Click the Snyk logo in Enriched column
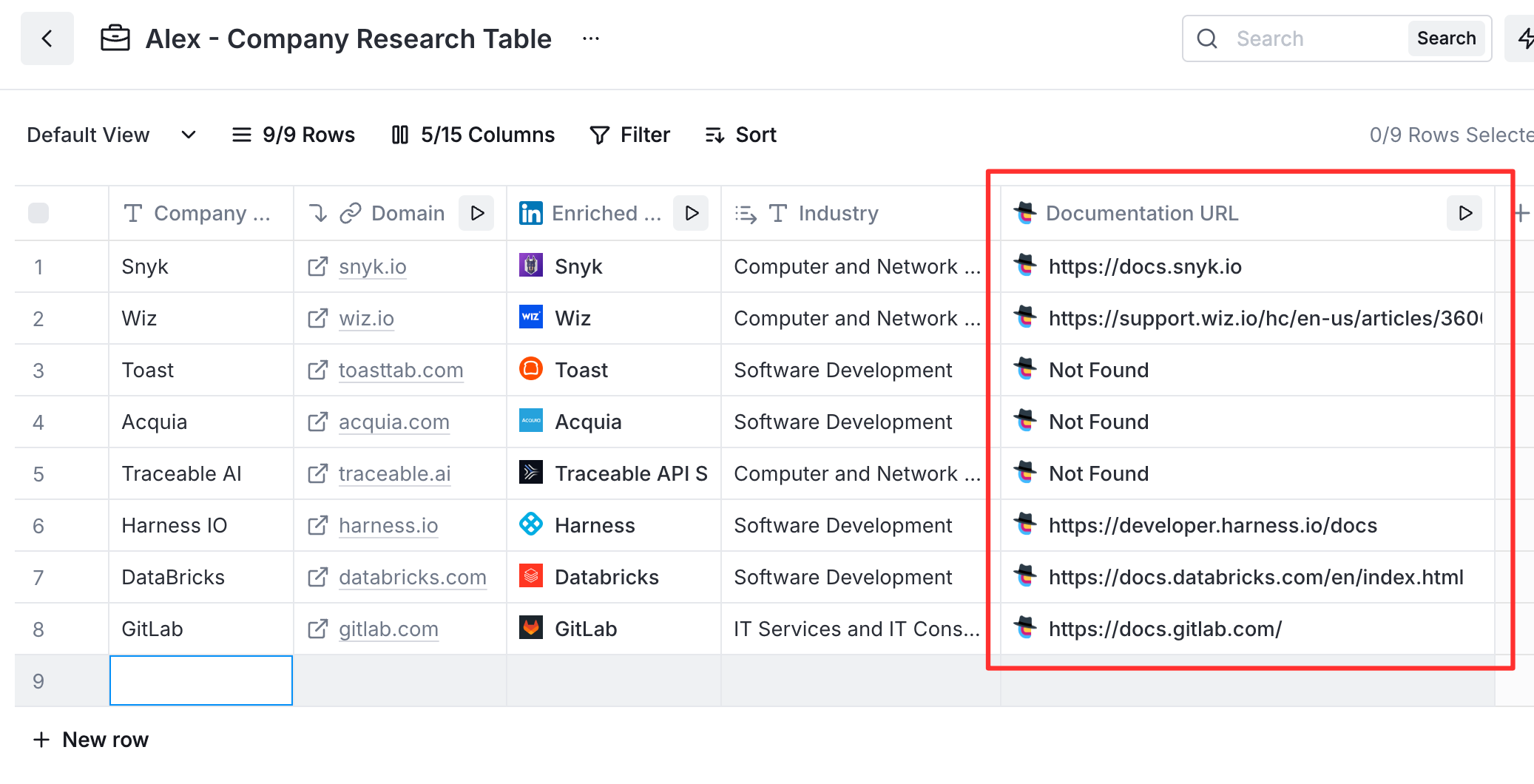 click(531, 265)
